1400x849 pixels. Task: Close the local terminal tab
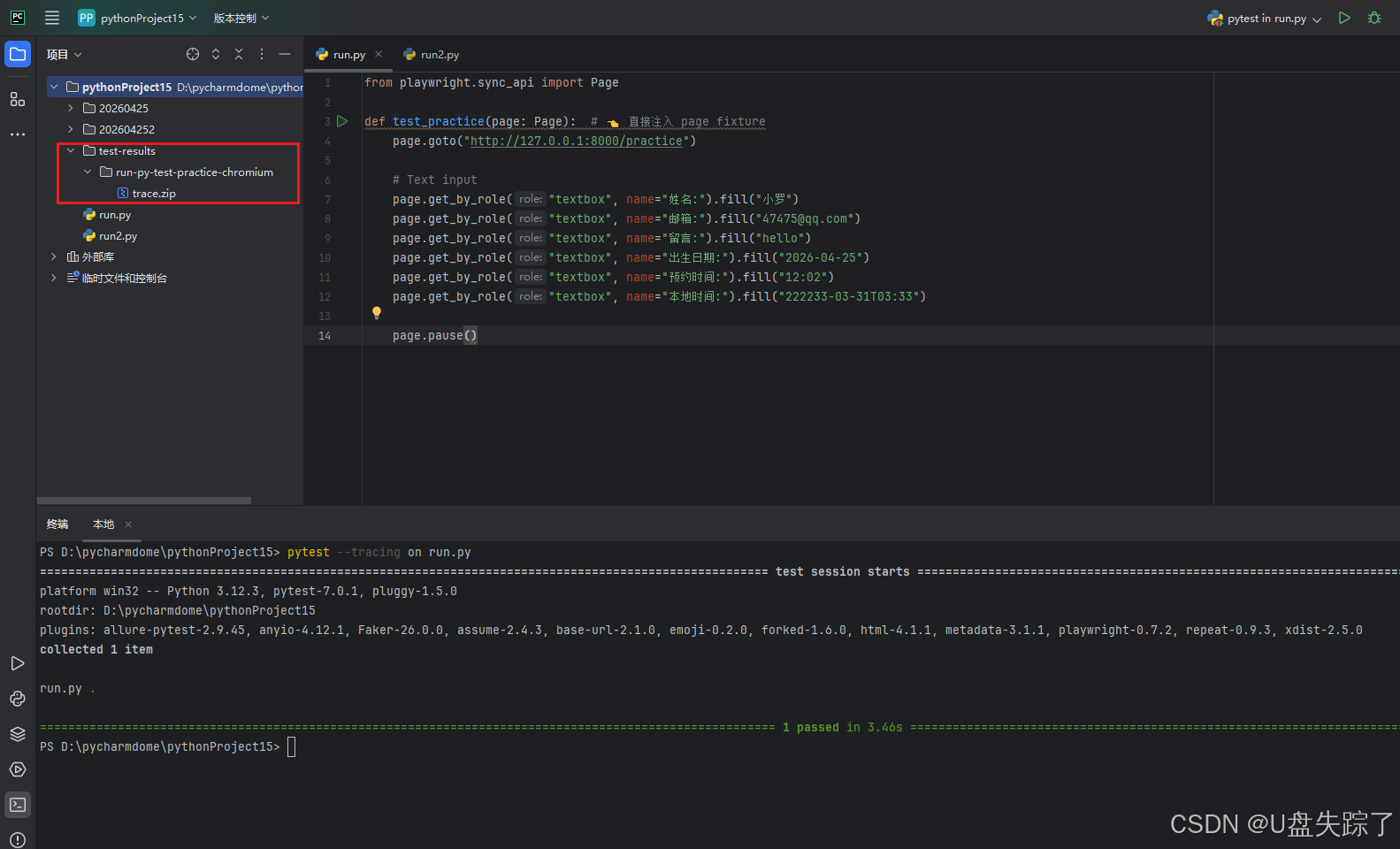tap(128, 524)
